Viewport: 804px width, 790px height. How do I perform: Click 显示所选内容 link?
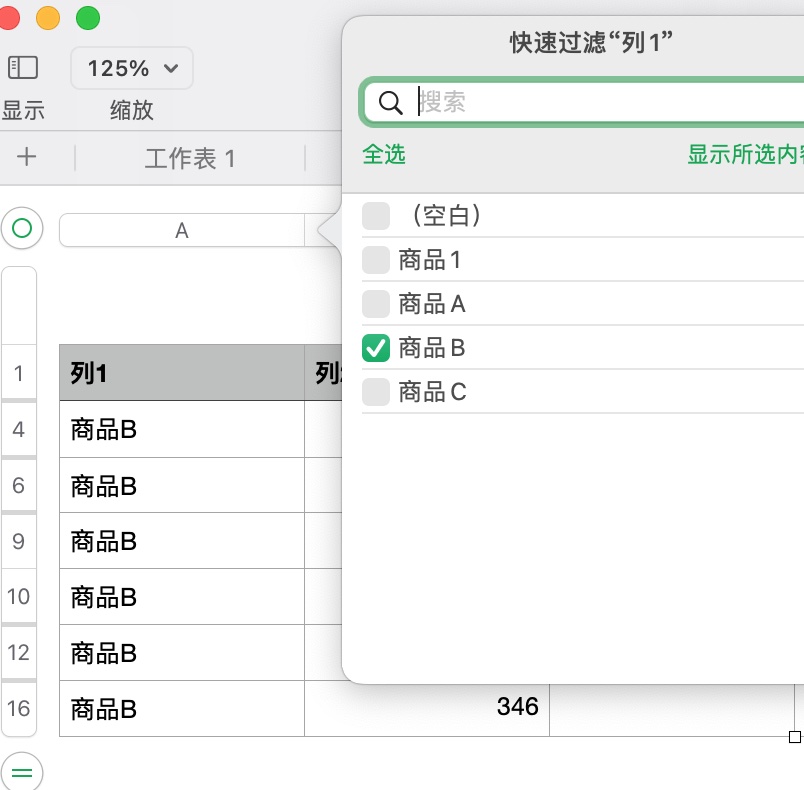pyautogui.click(x=745, y=155)
